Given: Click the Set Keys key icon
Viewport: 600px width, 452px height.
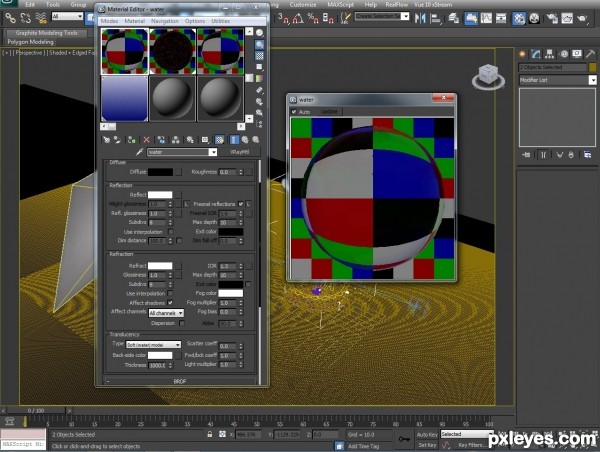Looking at the screenshot, I should click(x=404, y=439).
